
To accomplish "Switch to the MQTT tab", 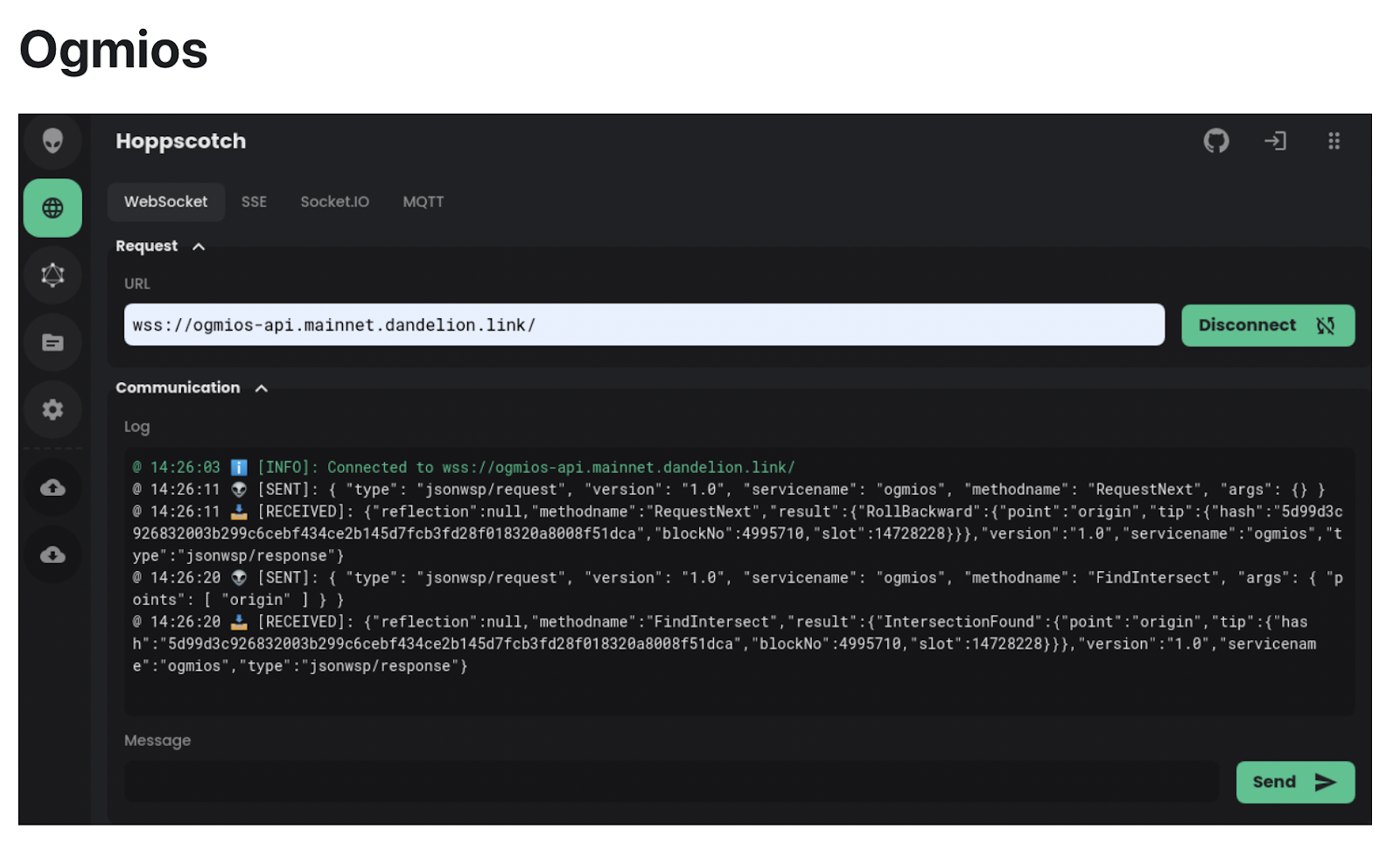I will [423, 202].
